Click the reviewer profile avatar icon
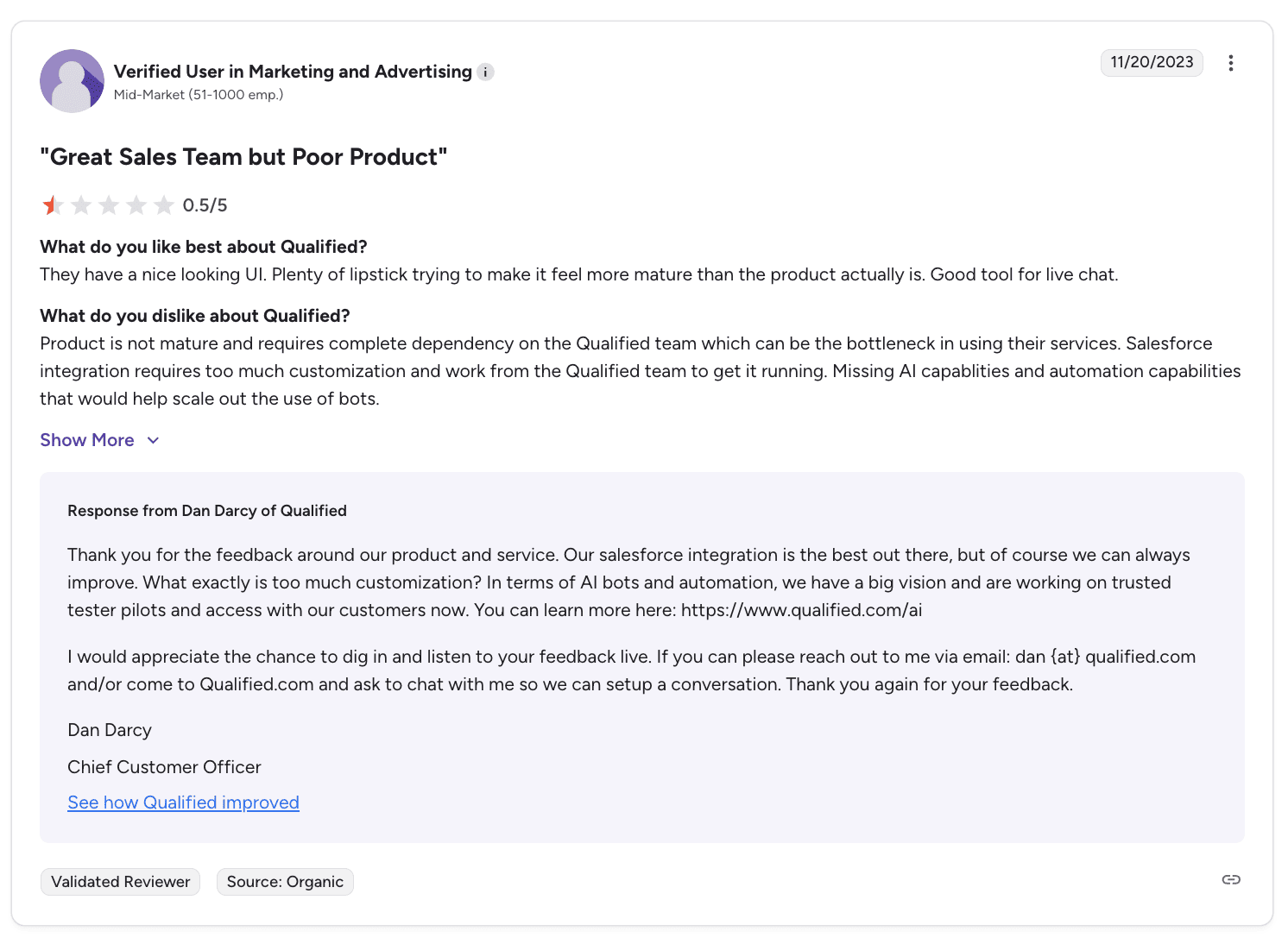 pos(72,81)
